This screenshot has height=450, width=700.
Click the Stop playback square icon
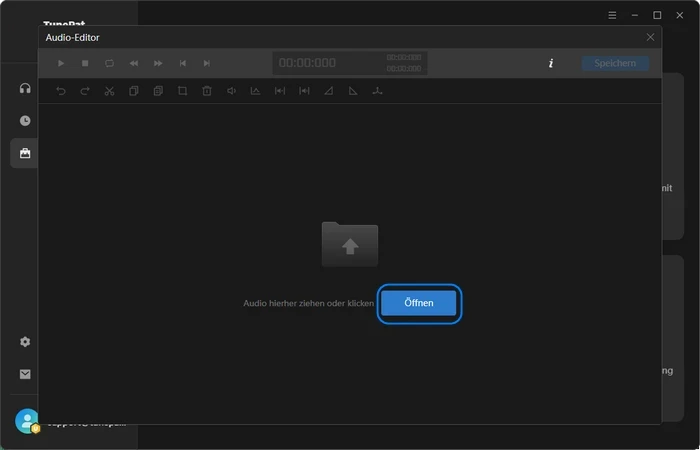tap(85, 63)
